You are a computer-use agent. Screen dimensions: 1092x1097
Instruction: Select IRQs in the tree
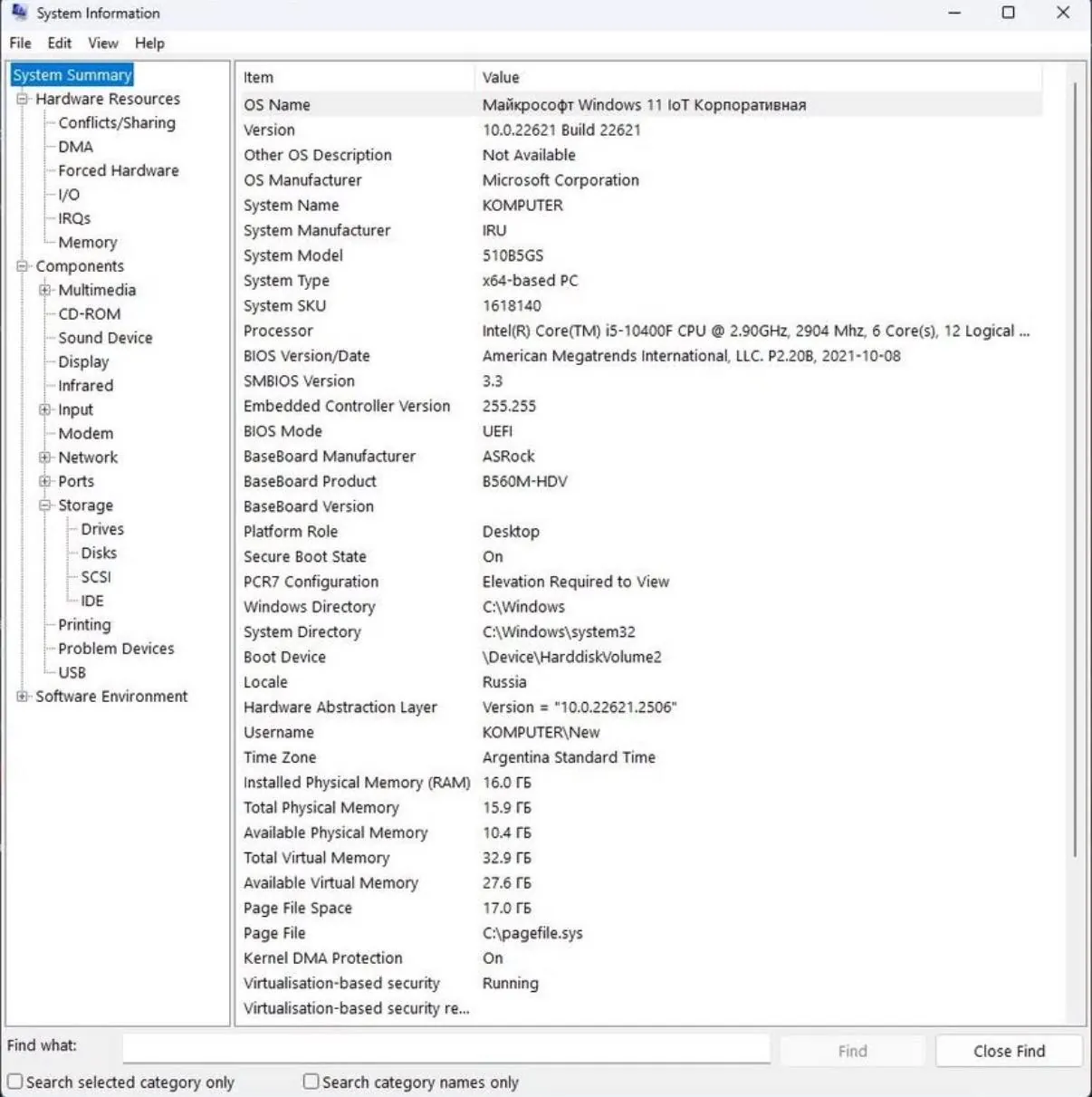(x=74, y=218)
